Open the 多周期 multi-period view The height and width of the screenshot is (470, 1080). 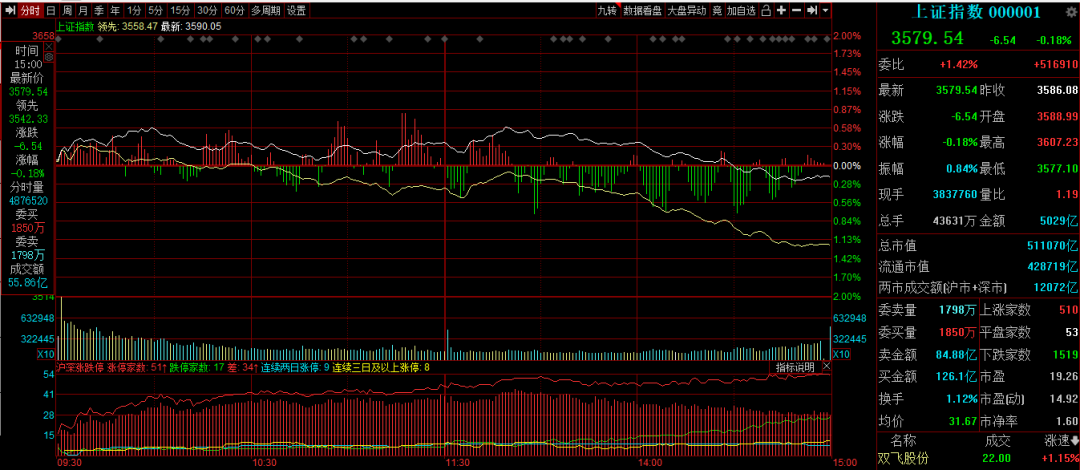265,10
